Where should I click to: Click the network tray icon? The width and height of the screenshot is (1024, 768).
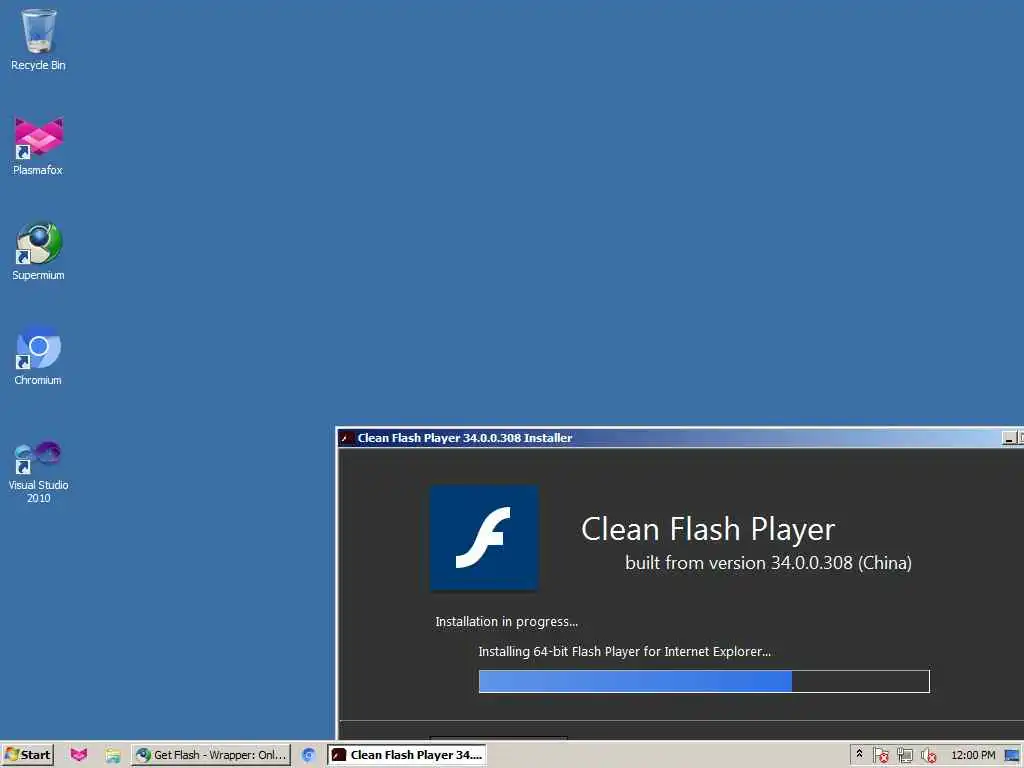[904, 755]
